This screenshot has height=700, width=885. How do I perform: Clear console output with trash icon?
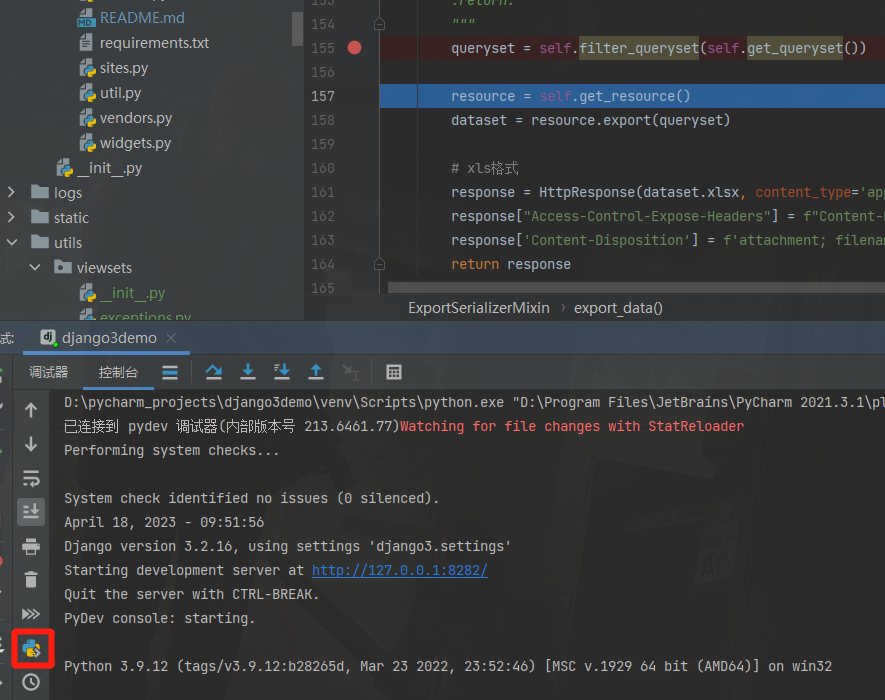click(x=31, y=579)
